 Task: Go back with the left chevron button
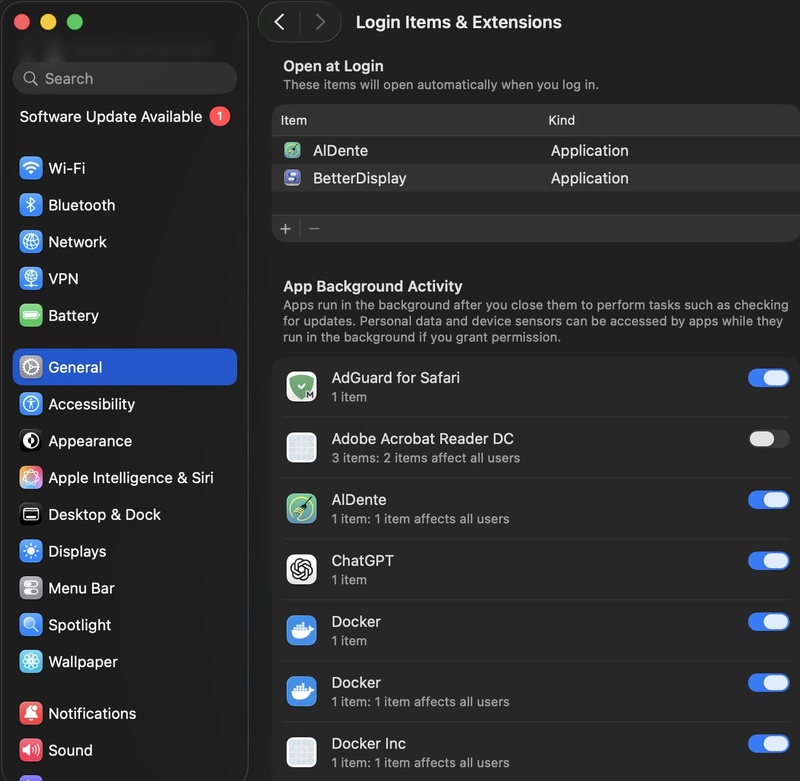(x=280, y=22)
